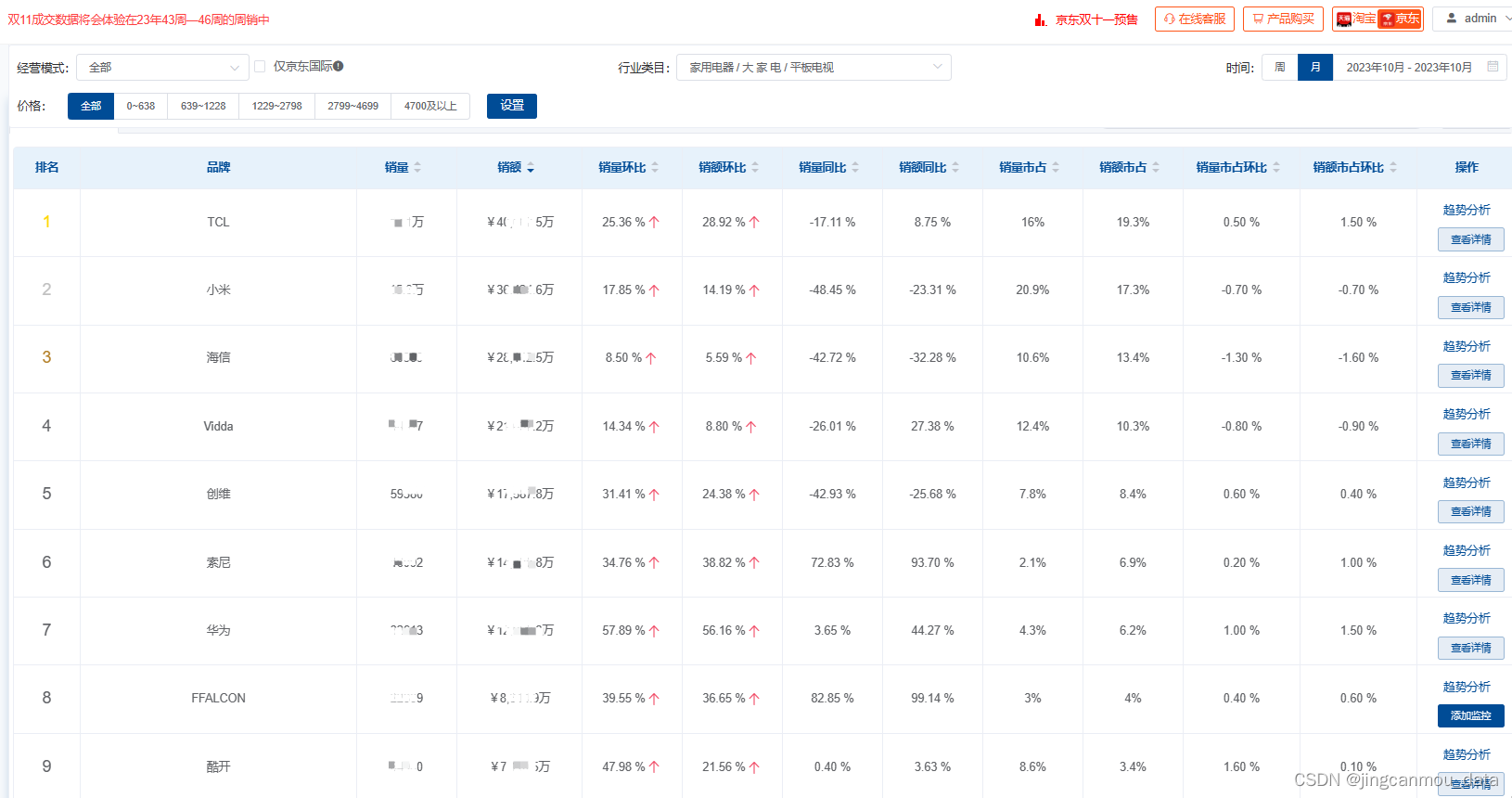Click the info icon beside 仅京东国际
Screen dimensions: 1512x798
click(x=339, y=66)
